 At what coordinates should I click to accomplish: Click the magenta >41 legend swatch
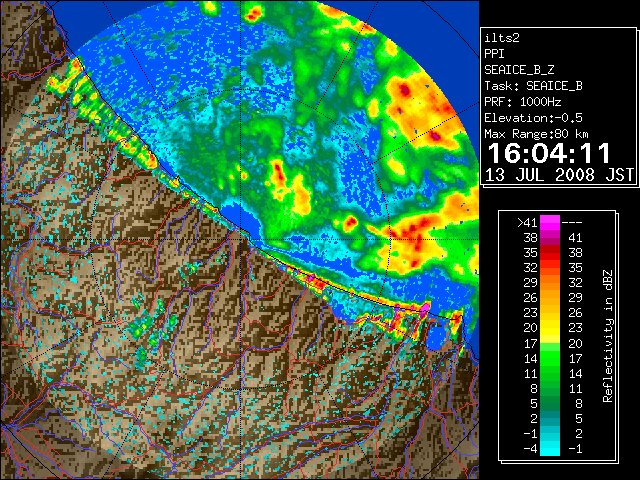[550, 223]
